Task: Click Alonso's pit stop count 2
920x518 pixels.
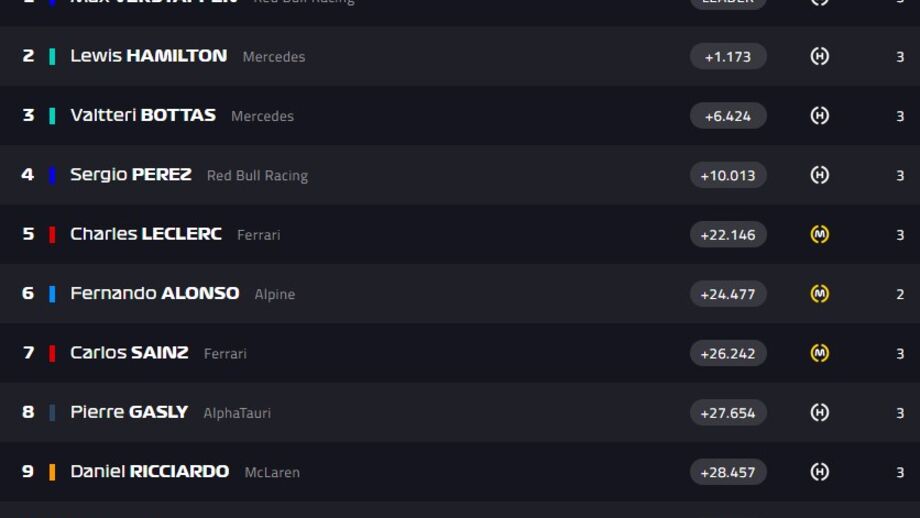Action: point(900,294)
